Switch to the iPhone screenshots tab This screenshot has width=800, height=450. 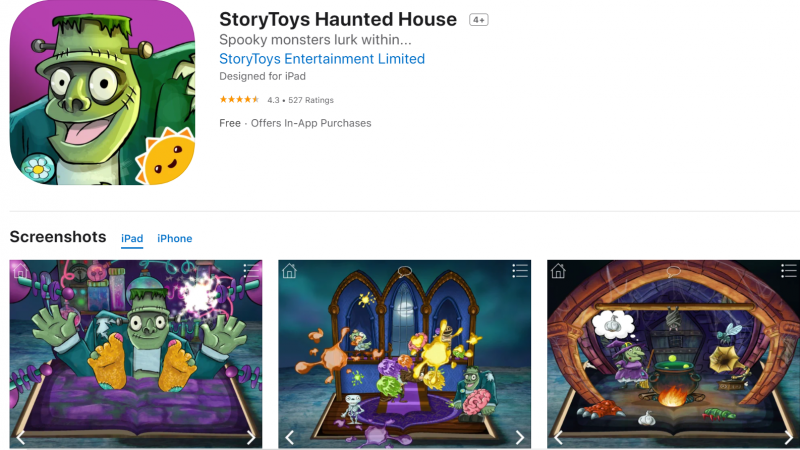(174, 238)
